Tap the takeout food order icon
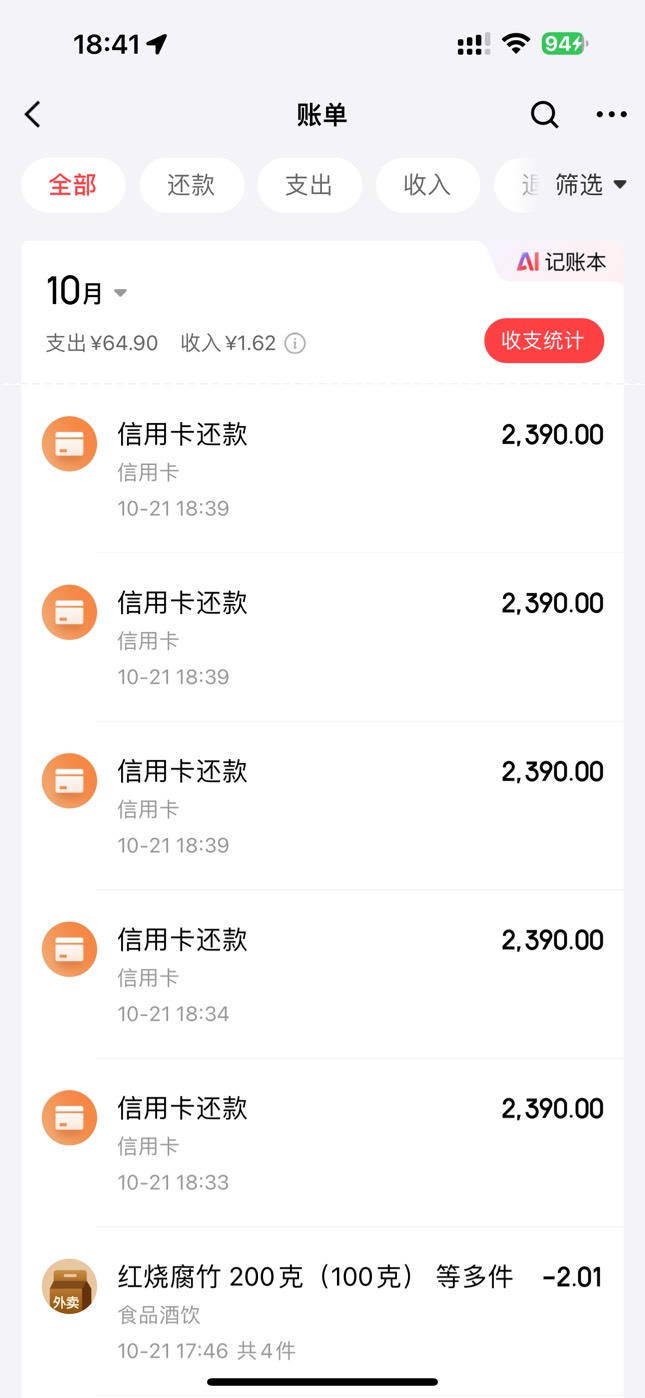645x1398 pixels. (69, 1286)
